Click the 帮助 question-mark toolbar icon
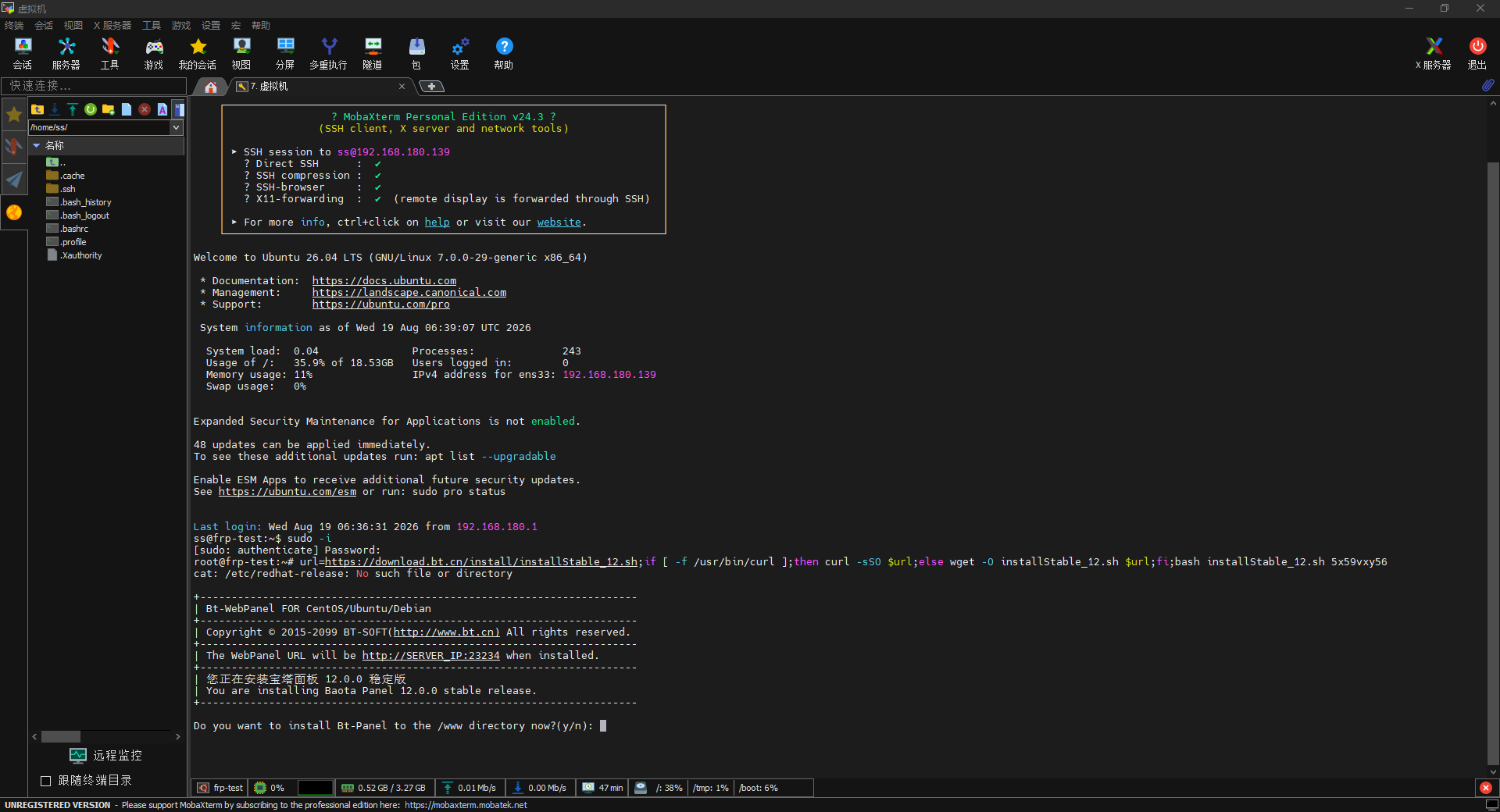The image size is (1500, 812). point(504,54)
